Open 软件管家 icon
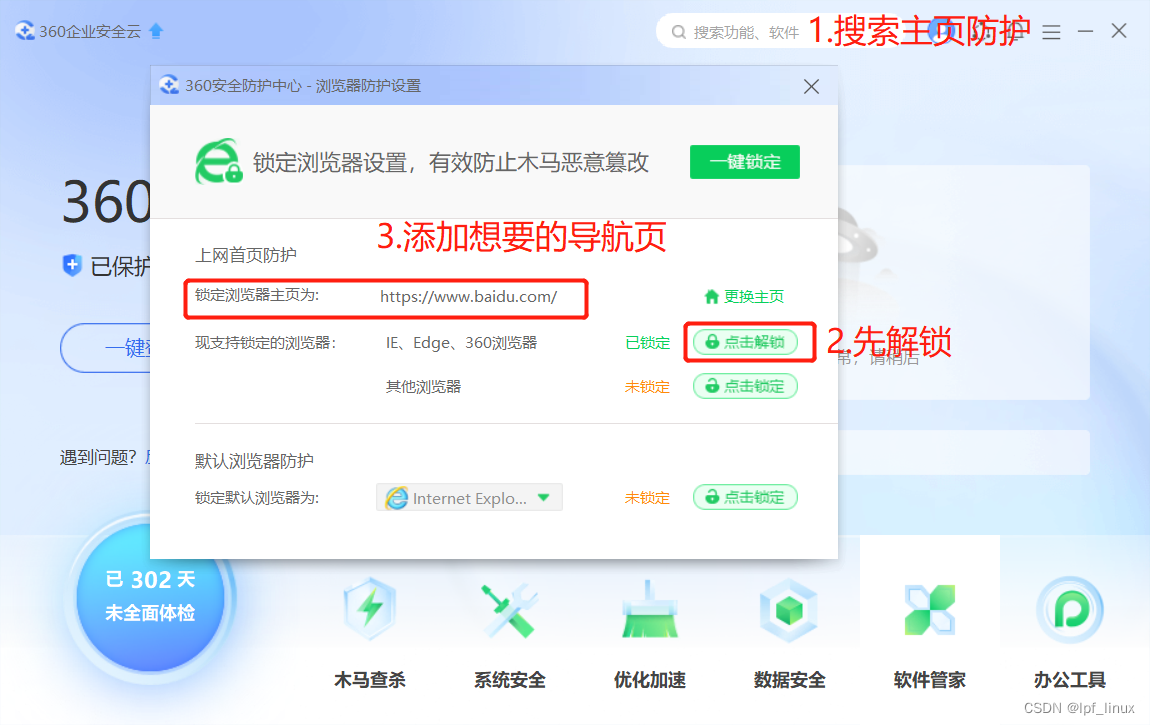Viewport: 1150px width, 725px height. coord(930,610)
